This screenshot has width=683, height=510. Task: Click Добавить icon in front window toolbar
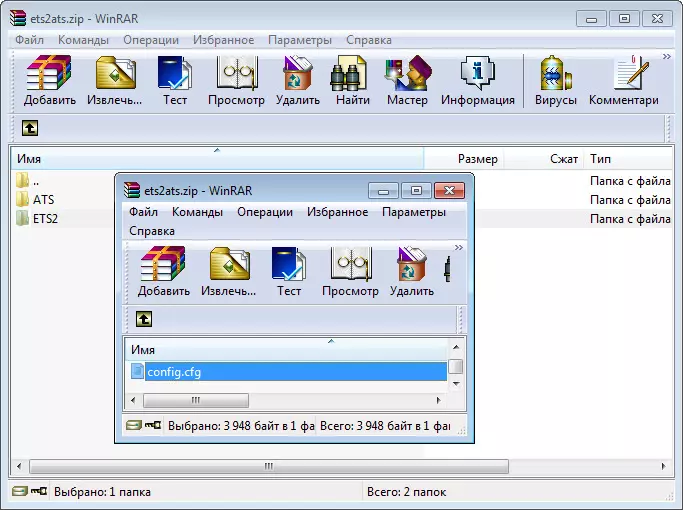point(162,263)
